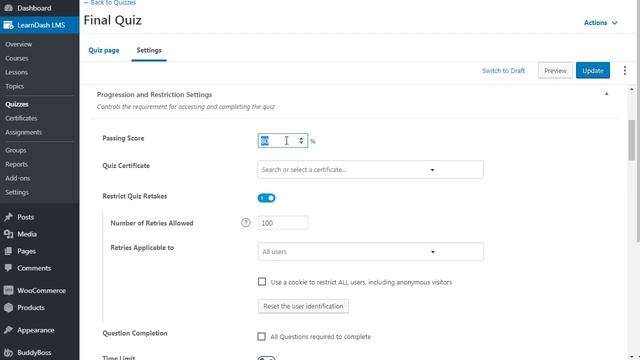This screenshot has height=360, width=640.
Task: Switch to the Quiz page tab
Action: pos(104,50)
